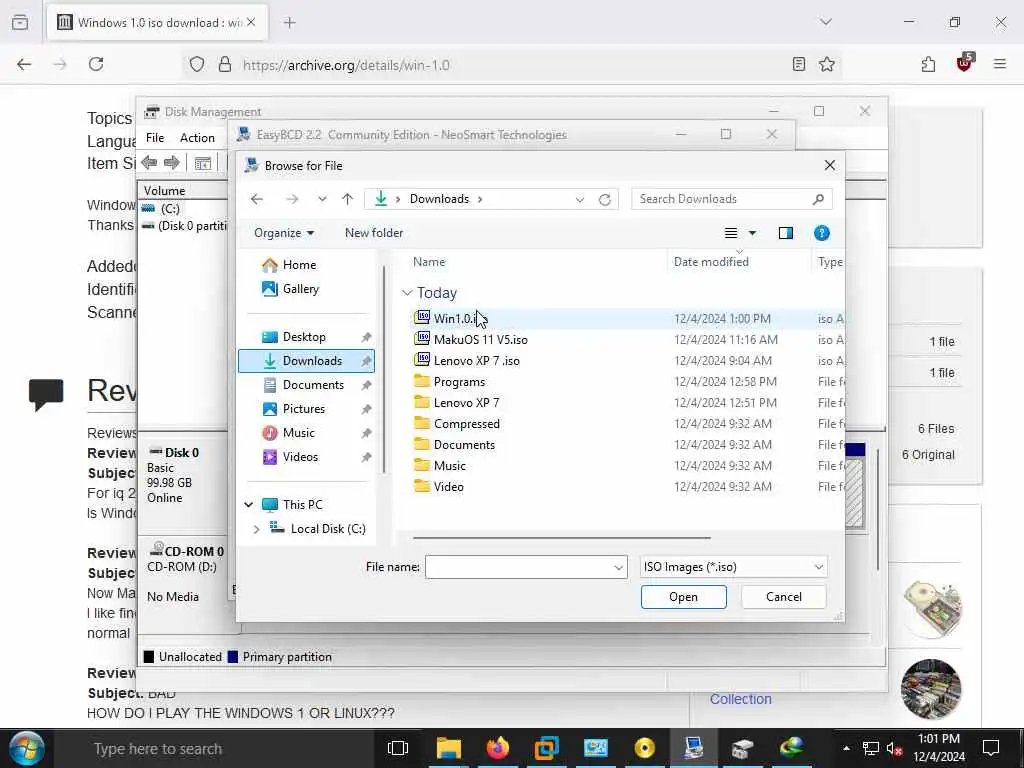Cancel the Browse for File dialog
This screenshot has width=1024, height=768.
(x=784, y=597)
